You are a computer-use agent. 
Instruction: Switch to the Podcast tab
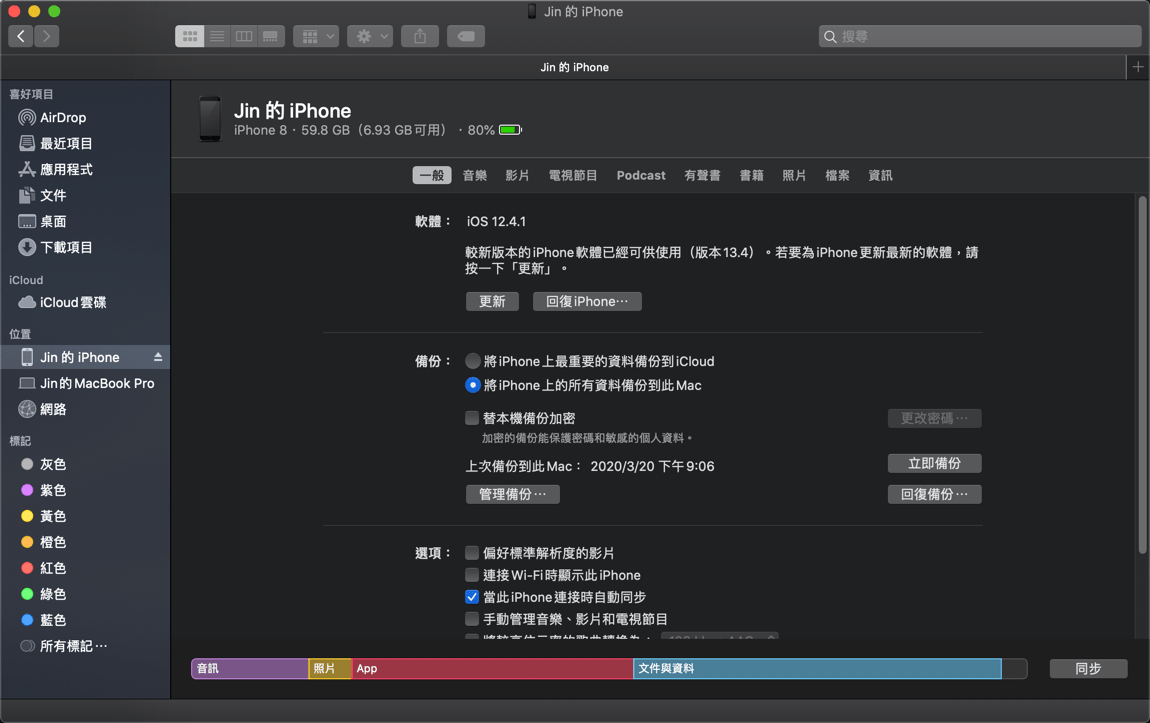tap(641, 175)
